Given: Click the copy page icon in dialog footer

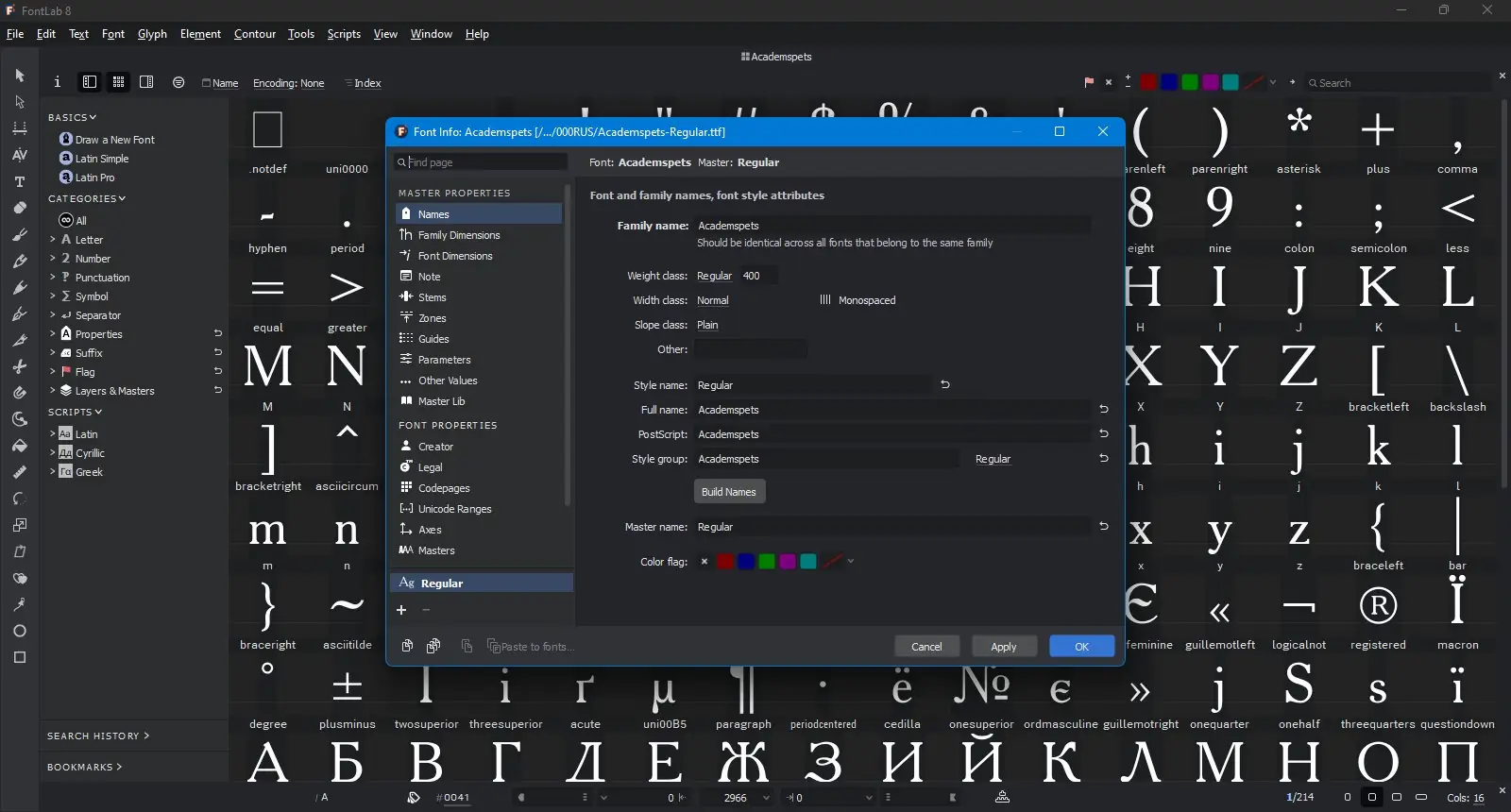Looking at the screenshot, I should click(407, 646).
